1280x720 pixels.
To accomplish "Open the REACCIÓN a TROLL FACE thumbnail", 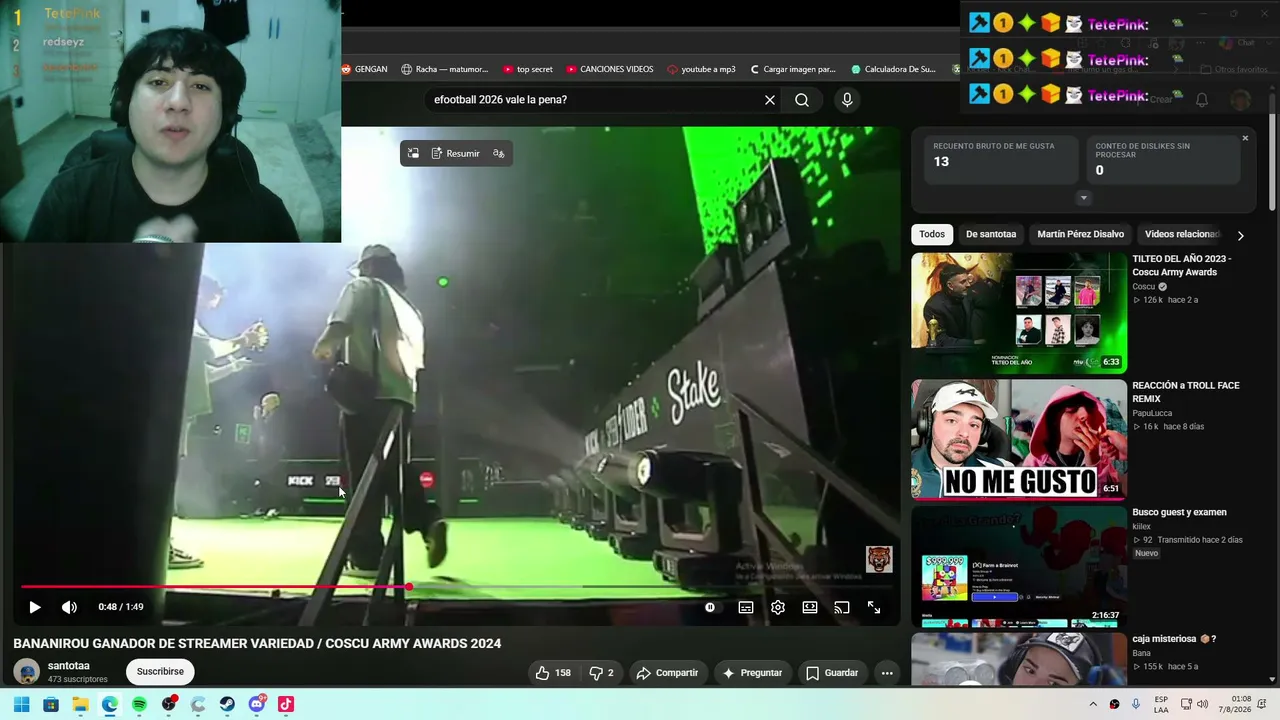I will point(1019,440).
